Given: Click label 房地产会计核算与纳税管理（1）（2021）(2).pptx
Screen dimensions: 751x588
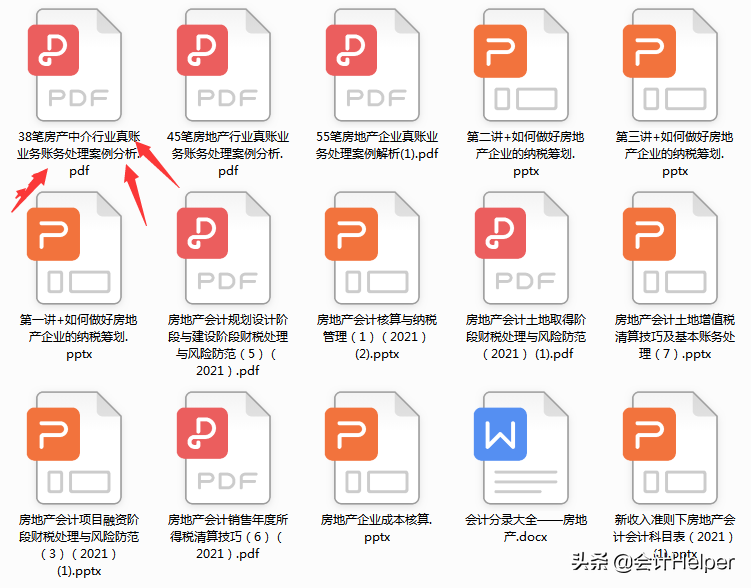Looking at the screenshot, I should 377,337.
